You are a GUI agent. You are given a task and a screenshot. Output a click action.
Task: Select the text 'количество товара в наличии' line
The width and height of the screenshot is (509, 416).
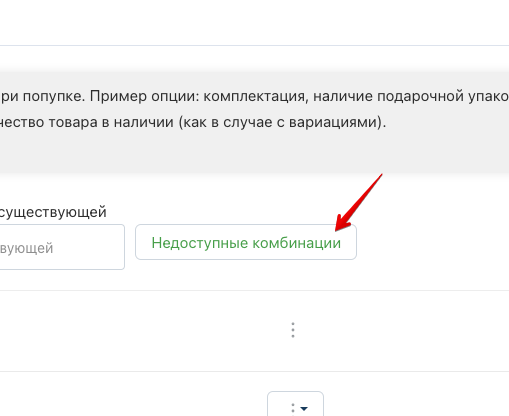tap(193, 122)
